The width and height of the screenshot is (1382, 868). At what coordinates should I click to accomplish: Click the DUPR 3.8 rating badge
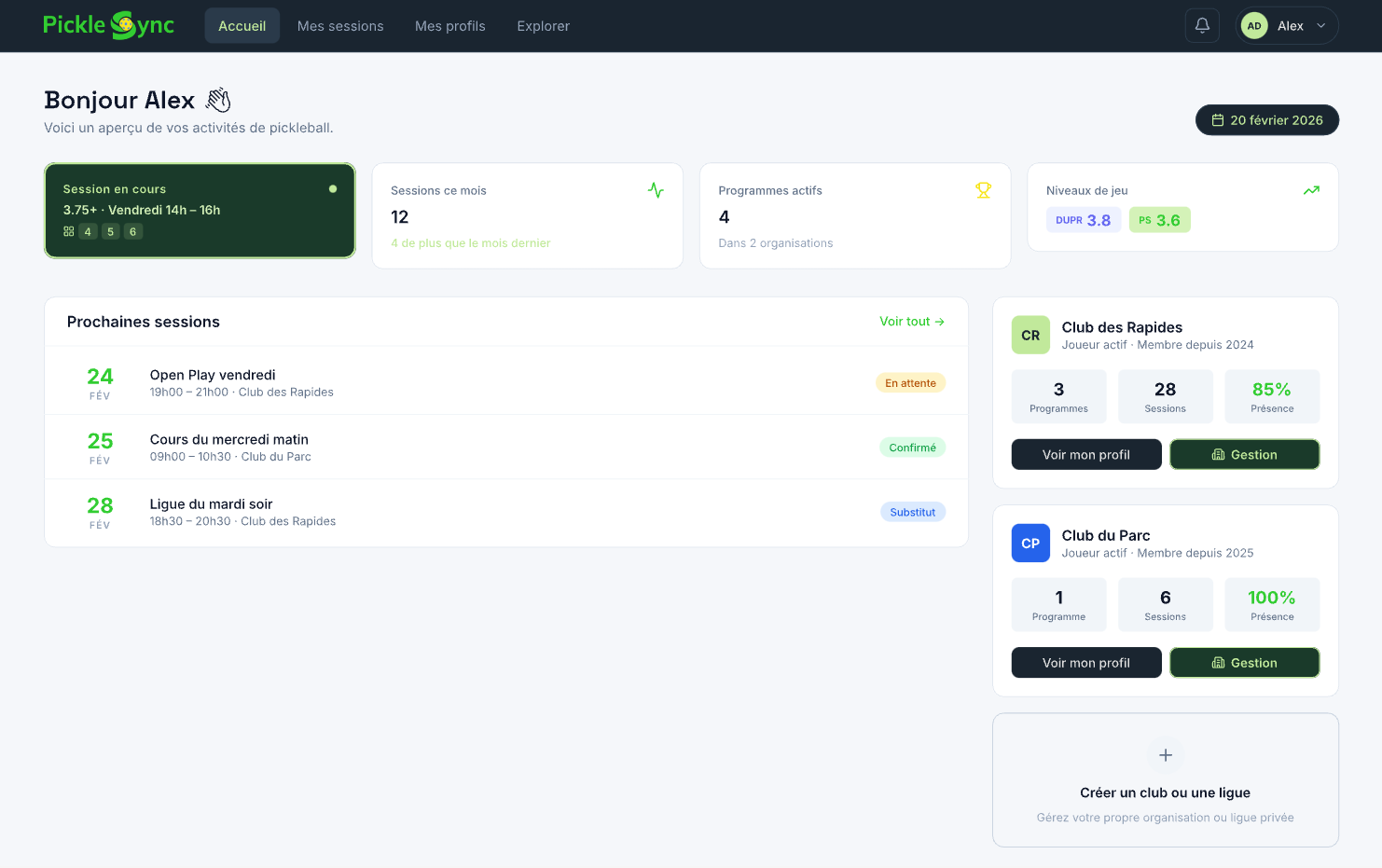click(1083, 220)
